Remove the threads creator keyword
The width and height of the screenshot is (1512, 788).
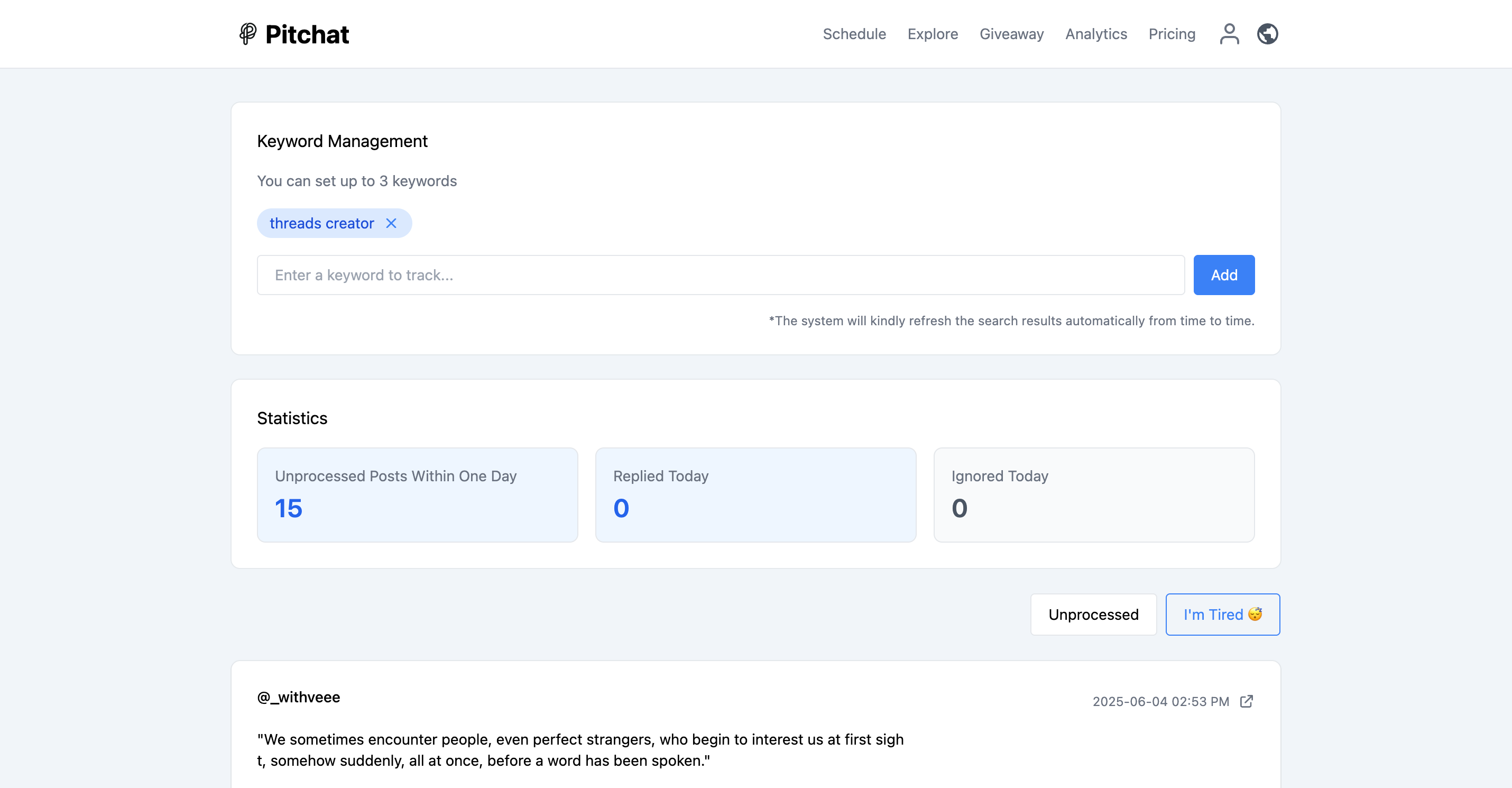click(x=391, y=223)
